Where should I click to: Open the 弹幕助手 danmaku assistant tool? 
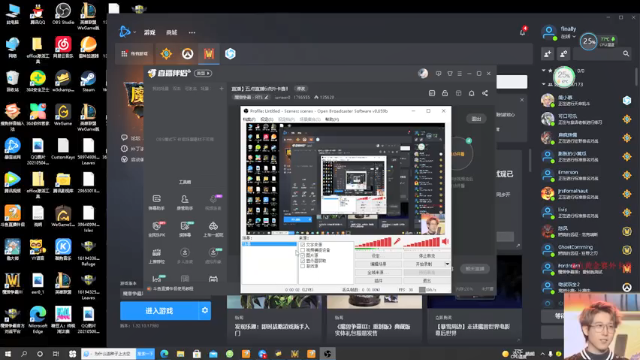click(157, 202)
